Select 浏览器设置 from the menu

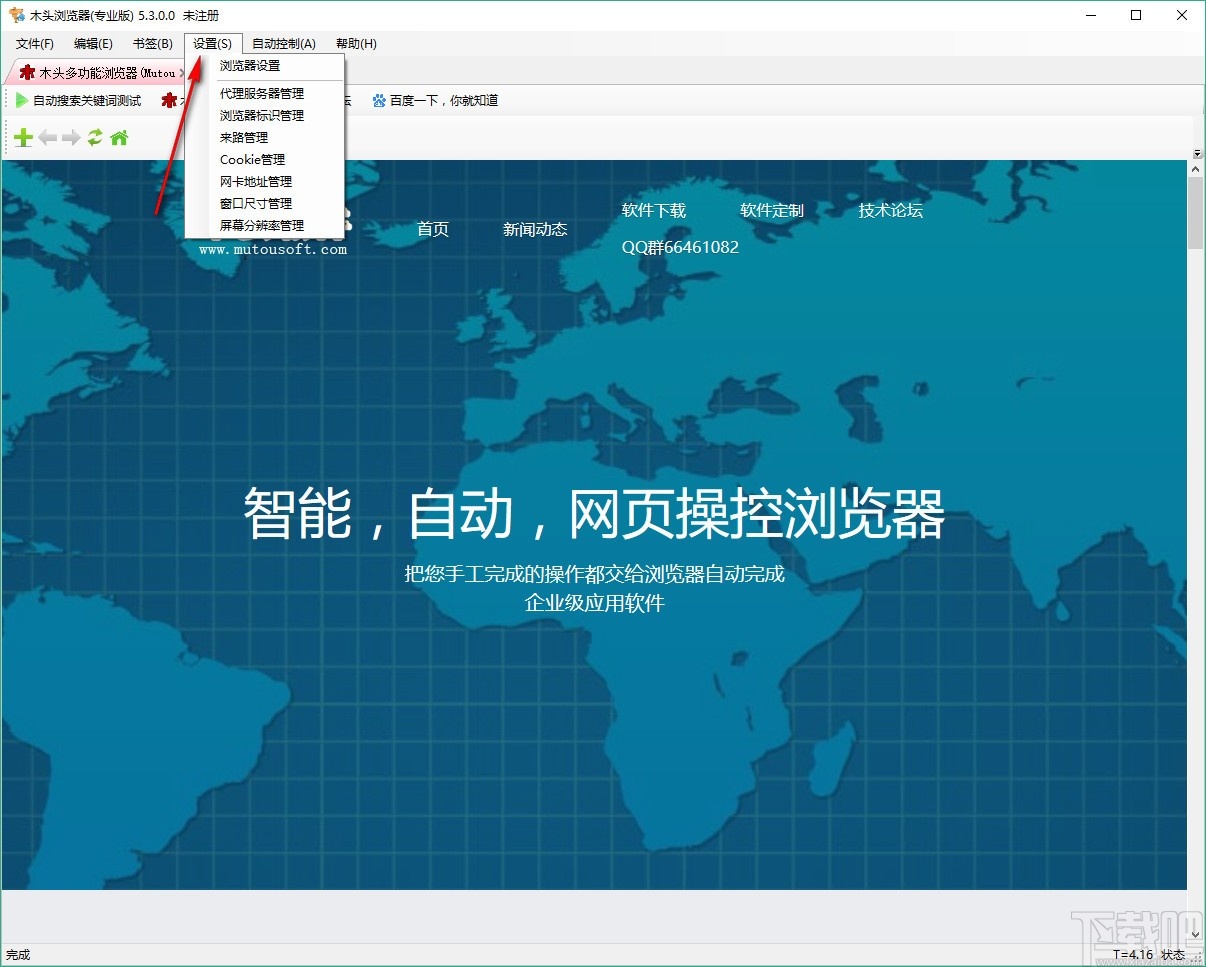265,66
